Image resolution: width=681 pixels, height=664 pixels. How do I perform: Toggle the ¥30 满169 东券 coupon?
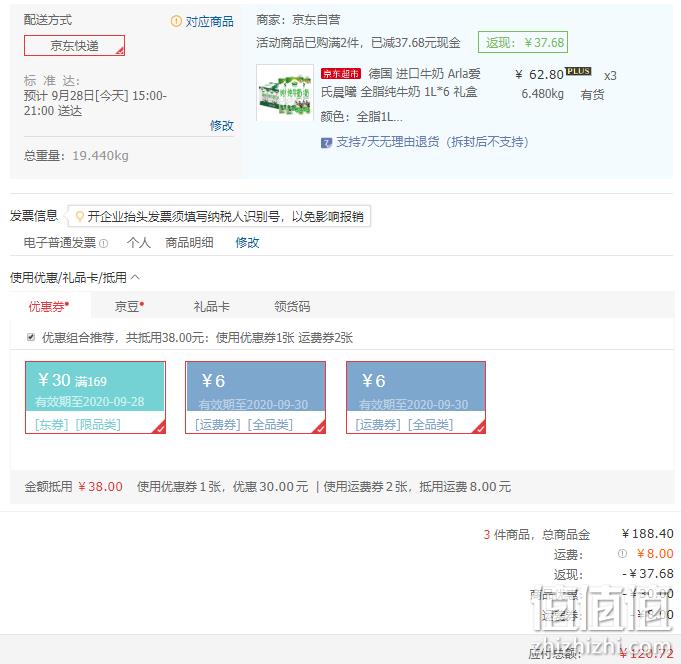coord(96,397)
